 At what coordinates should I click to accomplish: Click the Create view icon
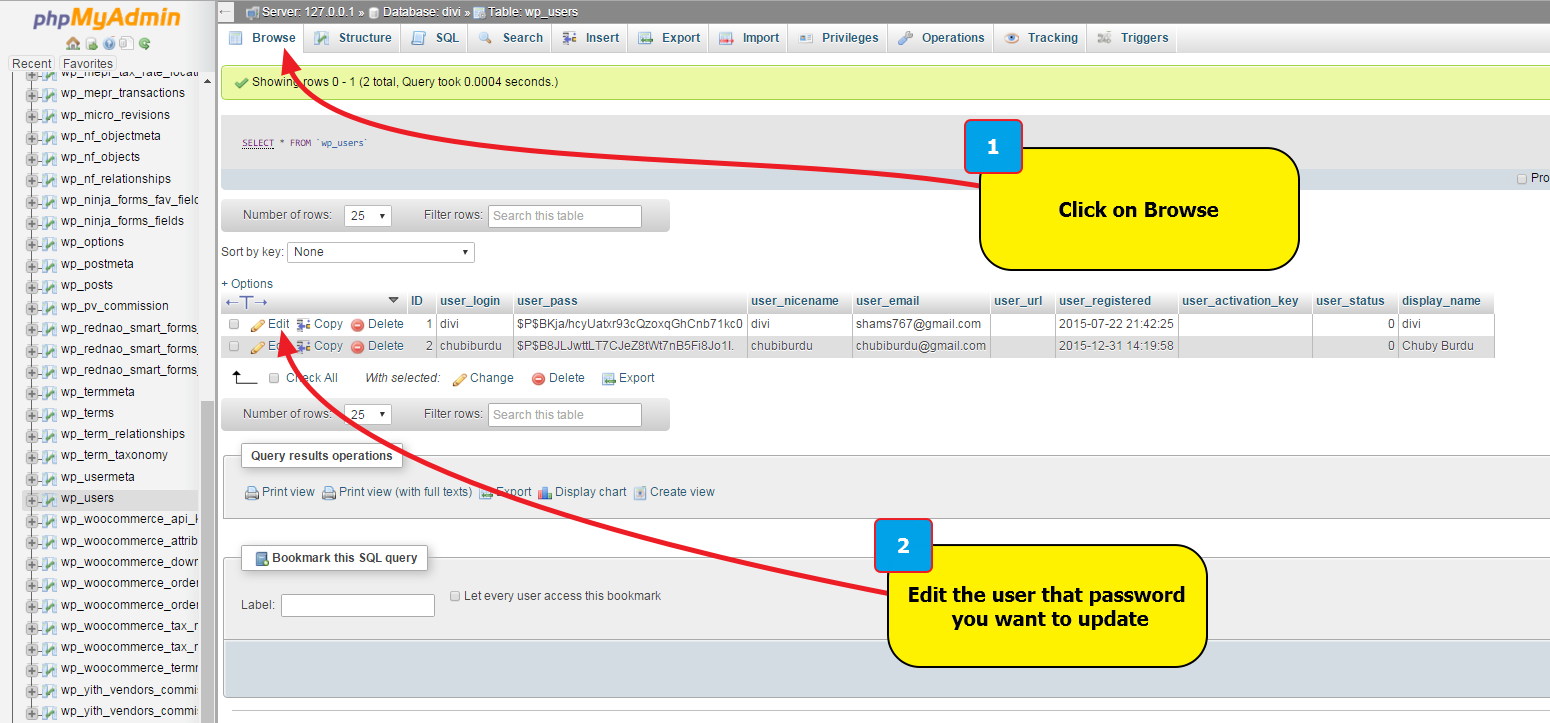[640, 493]
